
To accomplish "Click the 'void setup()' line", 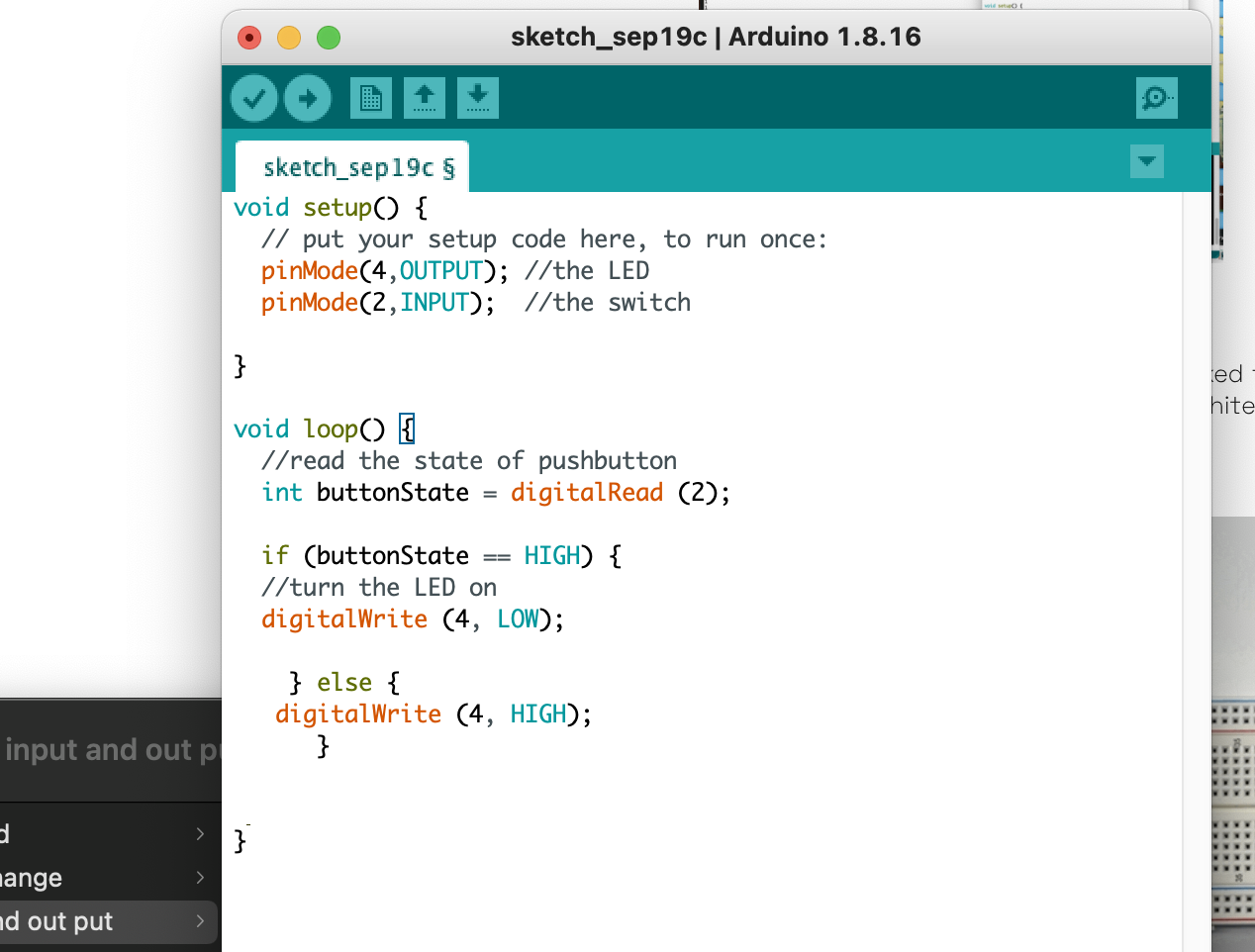I will [331, 208].
